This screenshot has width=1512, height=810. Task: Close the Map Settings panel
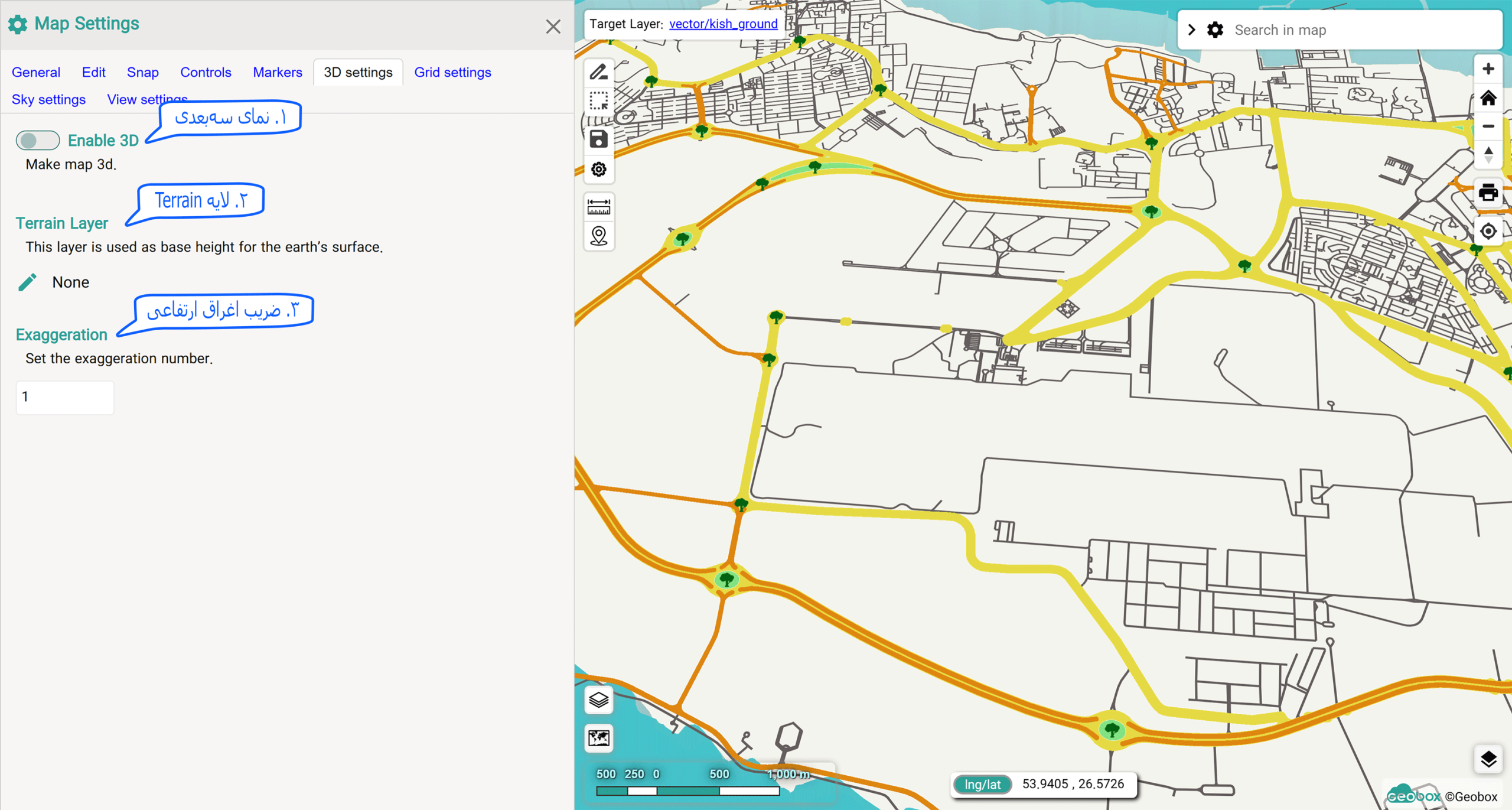coord(553,26)
